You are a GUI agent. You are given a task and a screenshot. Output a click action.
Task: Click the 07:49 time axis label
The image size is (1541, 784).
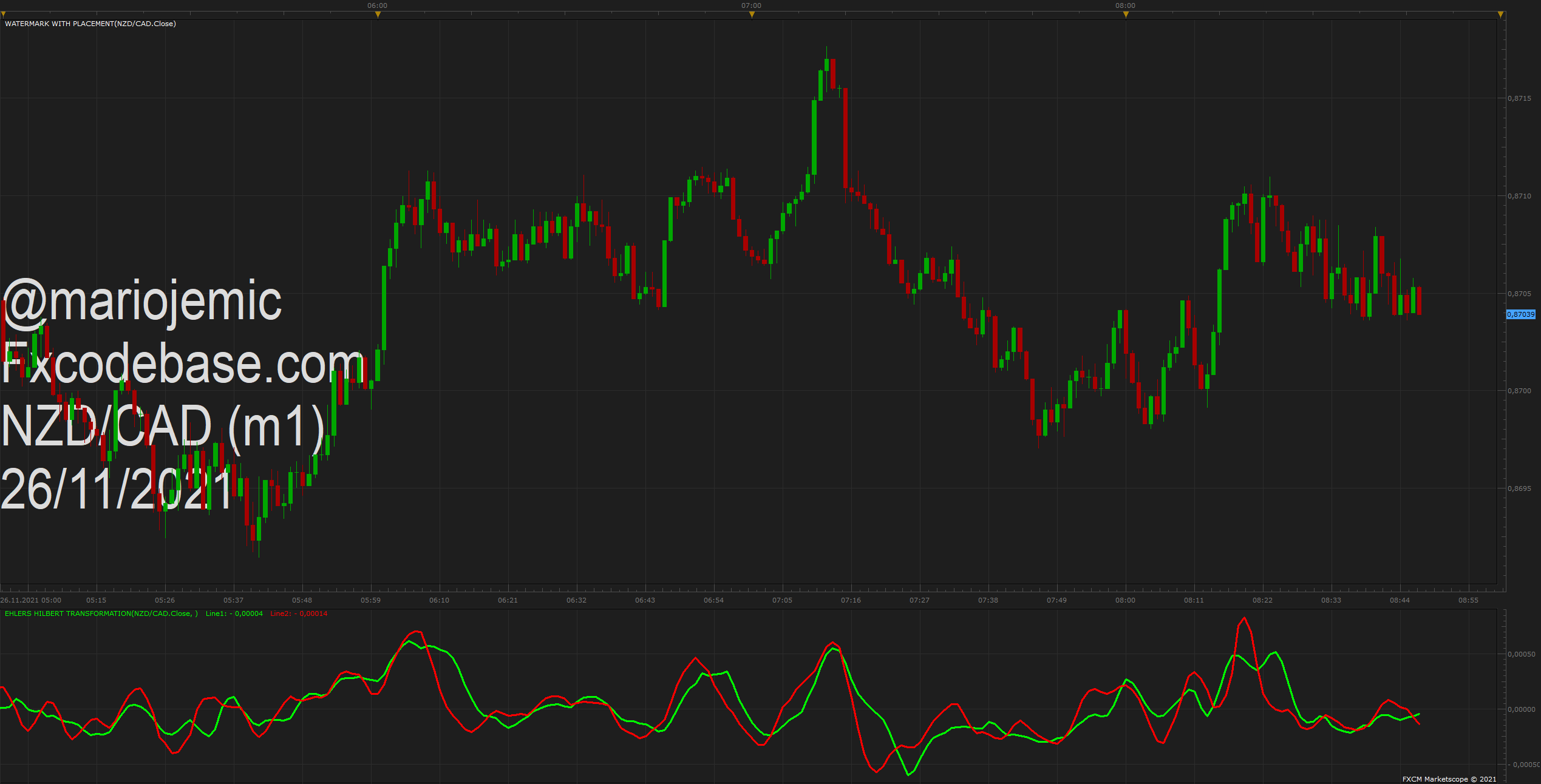[x=1056, y=600]
